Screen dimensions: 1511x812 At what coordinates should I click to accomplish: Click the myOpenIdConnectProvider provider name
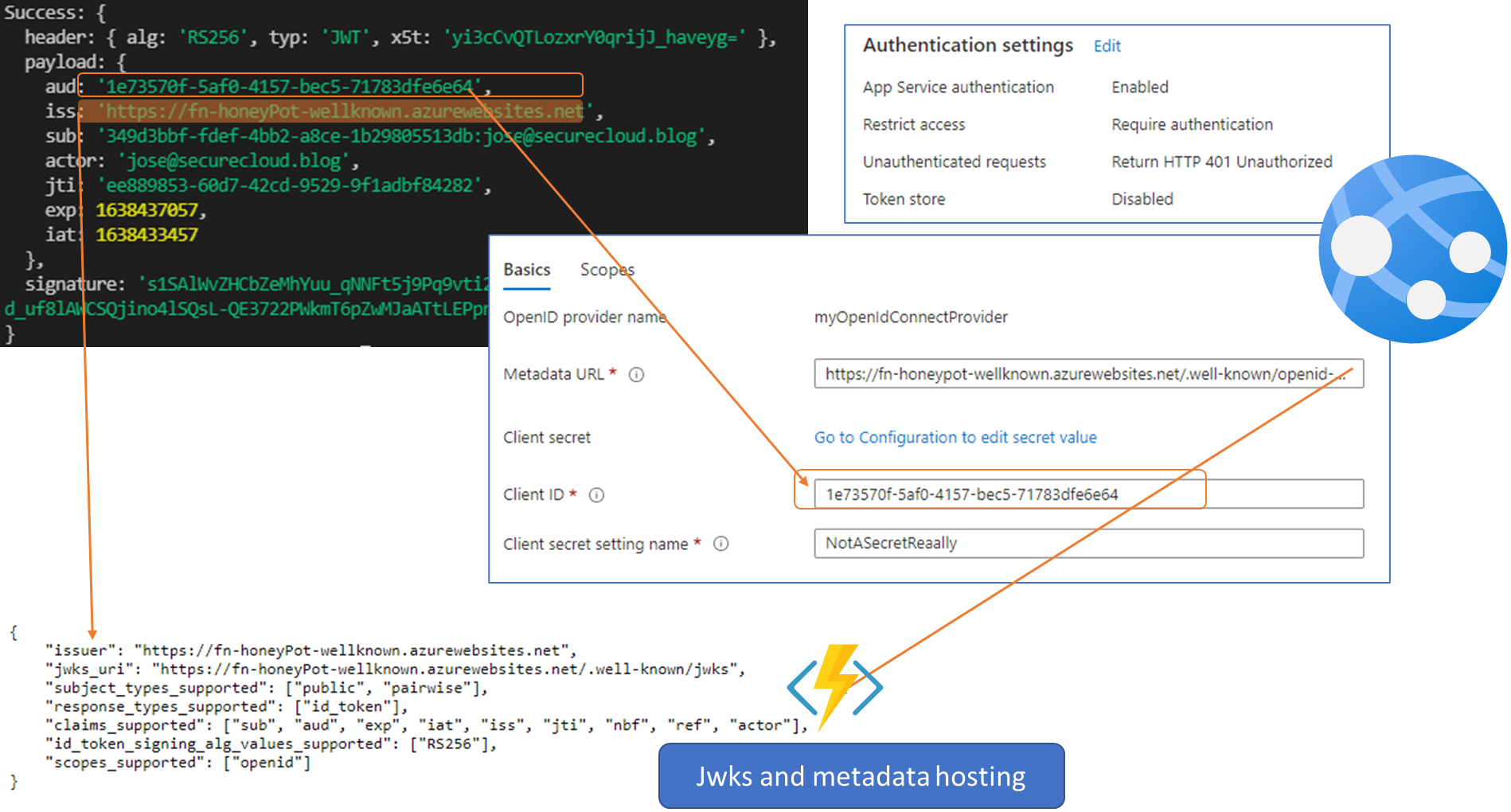[910, 317]
